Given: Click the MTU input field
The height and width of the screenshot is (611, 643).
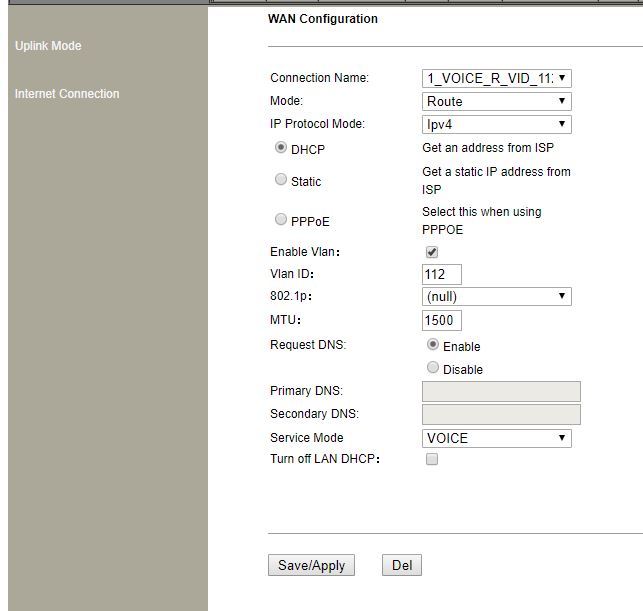Looking at the screenshot, I should tap(442, 320).
